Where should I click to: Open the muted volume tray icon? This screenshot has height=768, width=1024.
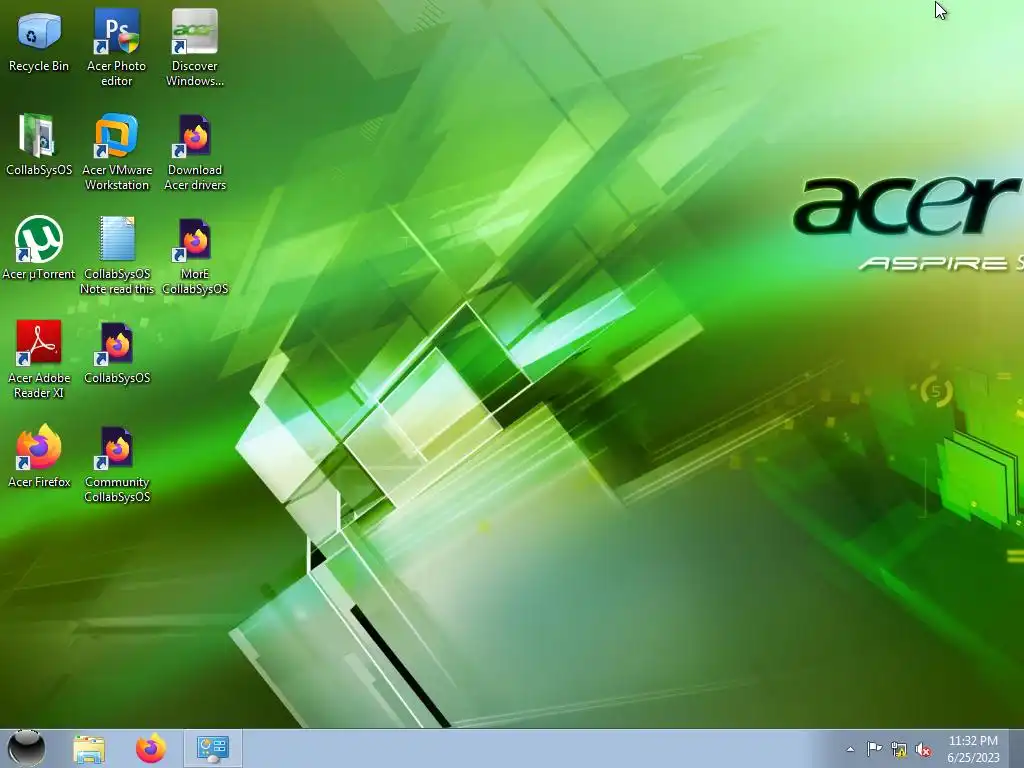click(x=923, y=749)
